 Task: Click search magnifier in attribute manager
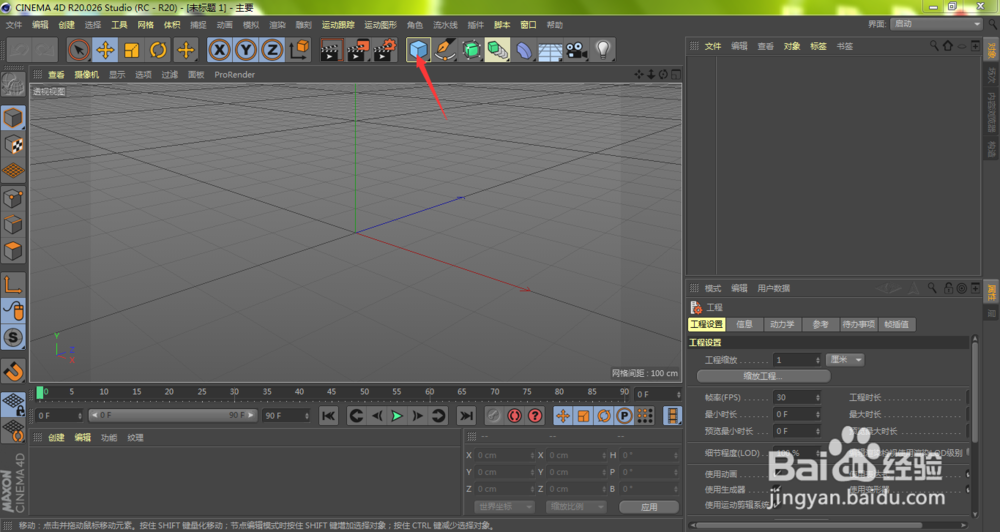pyautogui.click(x=932, y=288)
